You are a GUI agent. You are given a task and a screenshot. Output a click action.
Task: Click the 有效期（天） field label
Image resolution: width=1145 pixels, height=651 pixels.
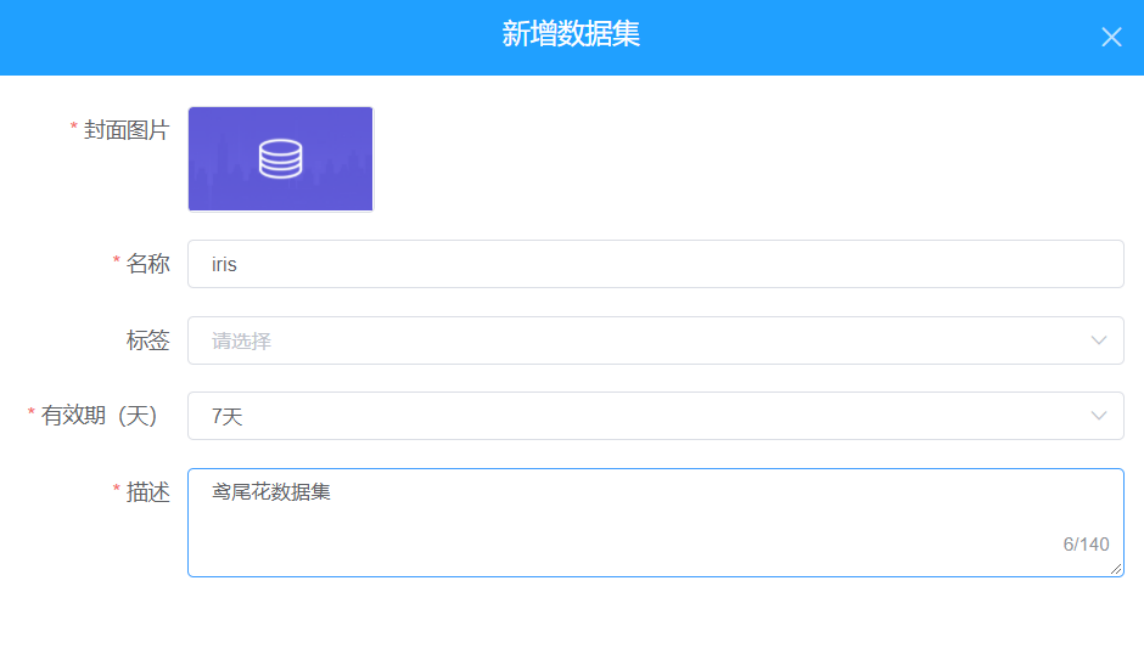coord(99,416)
